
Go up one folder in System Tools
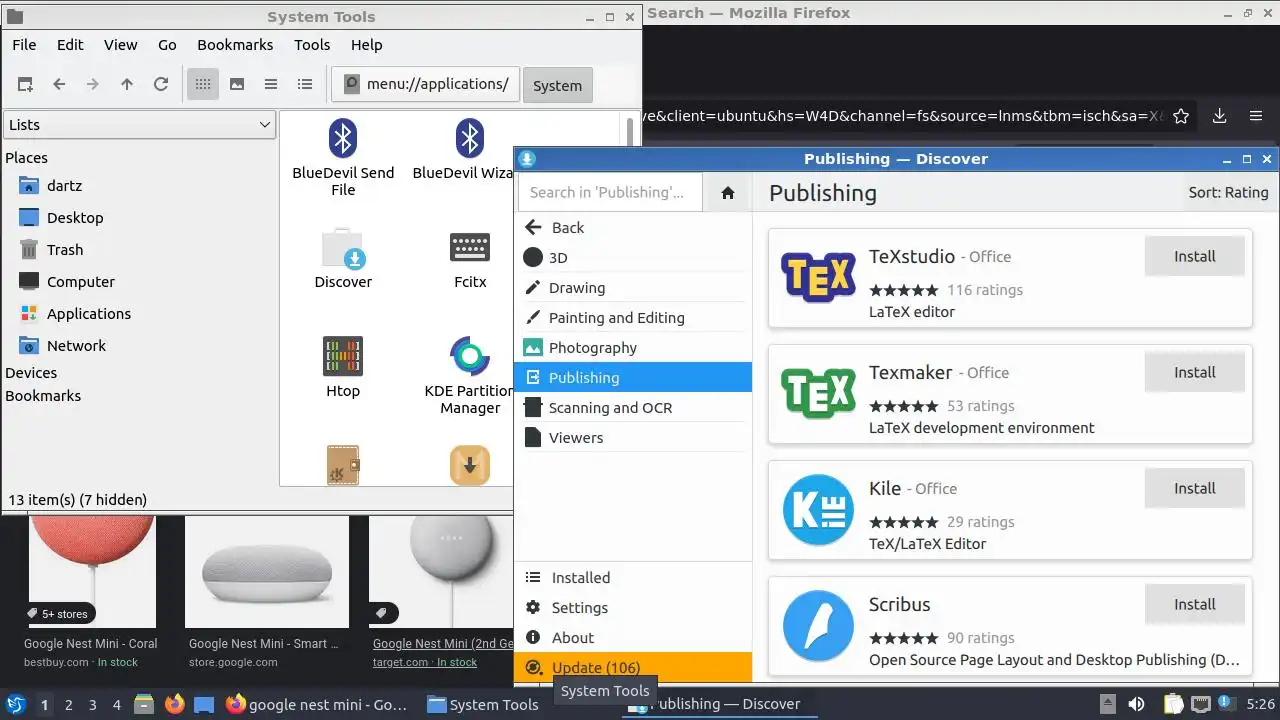click(x=127, y=85)
